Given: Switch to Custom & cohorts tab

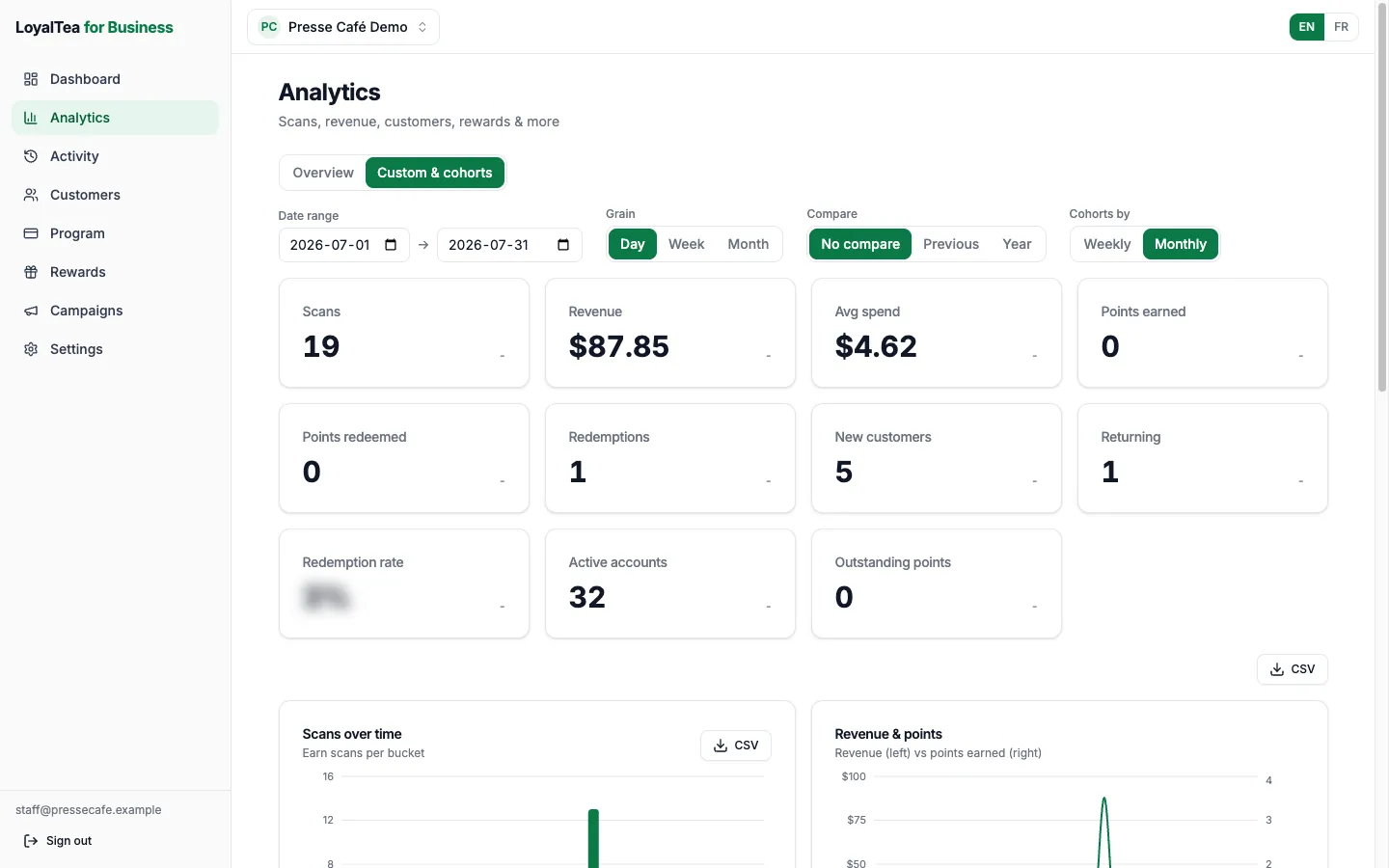Looking at the screenshot, I should click(435, 173).
